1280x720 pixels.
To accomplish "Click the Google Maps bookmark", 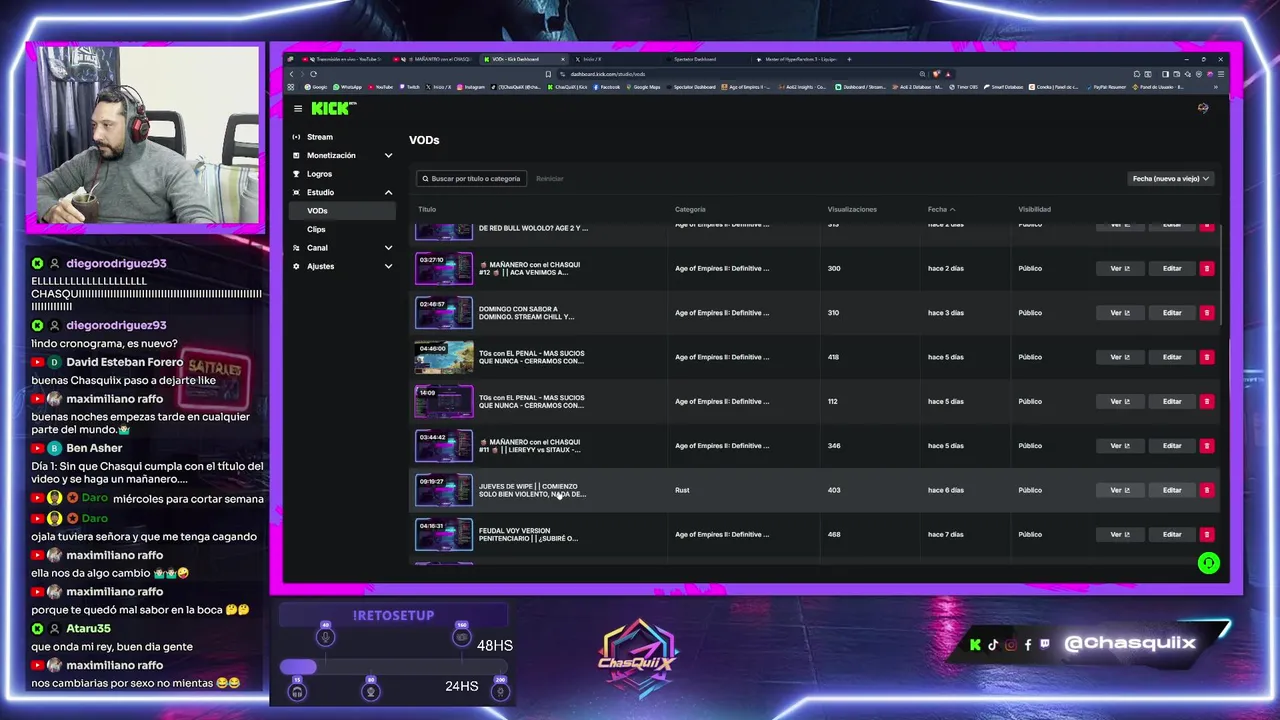I will pos(643,87).
